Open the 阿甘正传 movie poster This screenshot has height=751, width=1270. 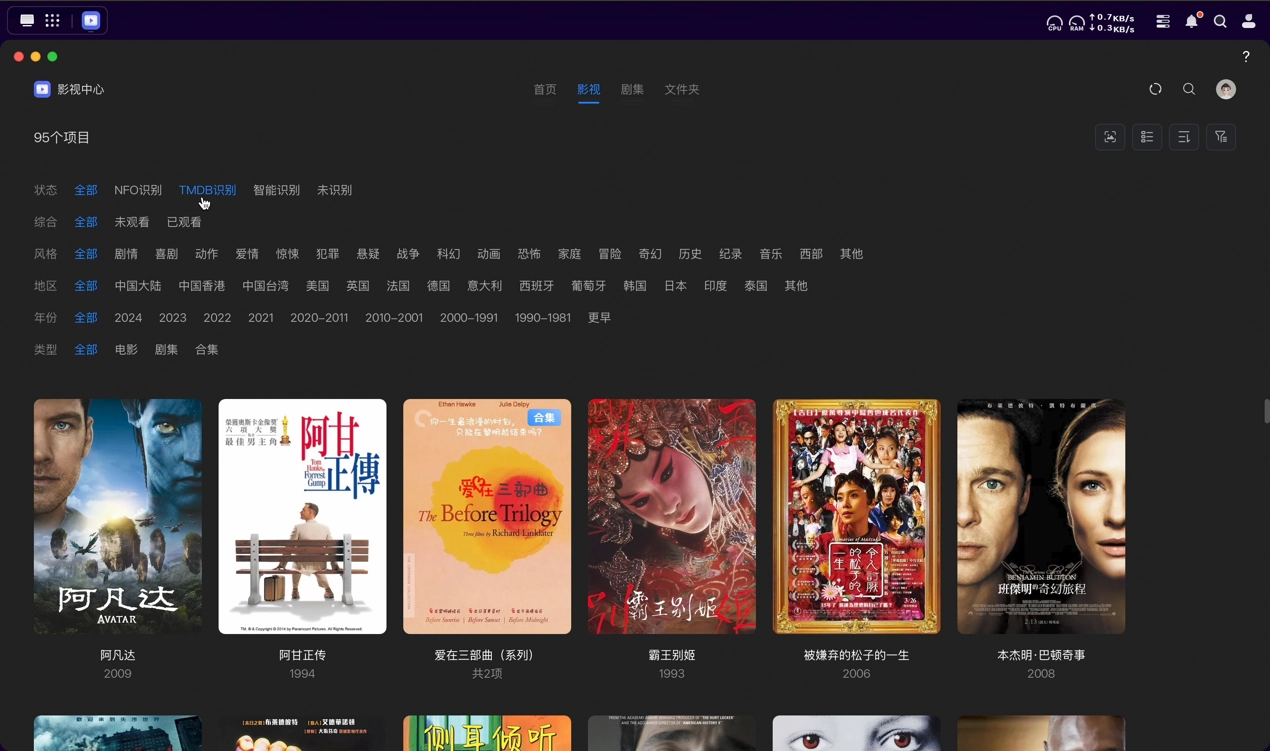pos(302,516)
